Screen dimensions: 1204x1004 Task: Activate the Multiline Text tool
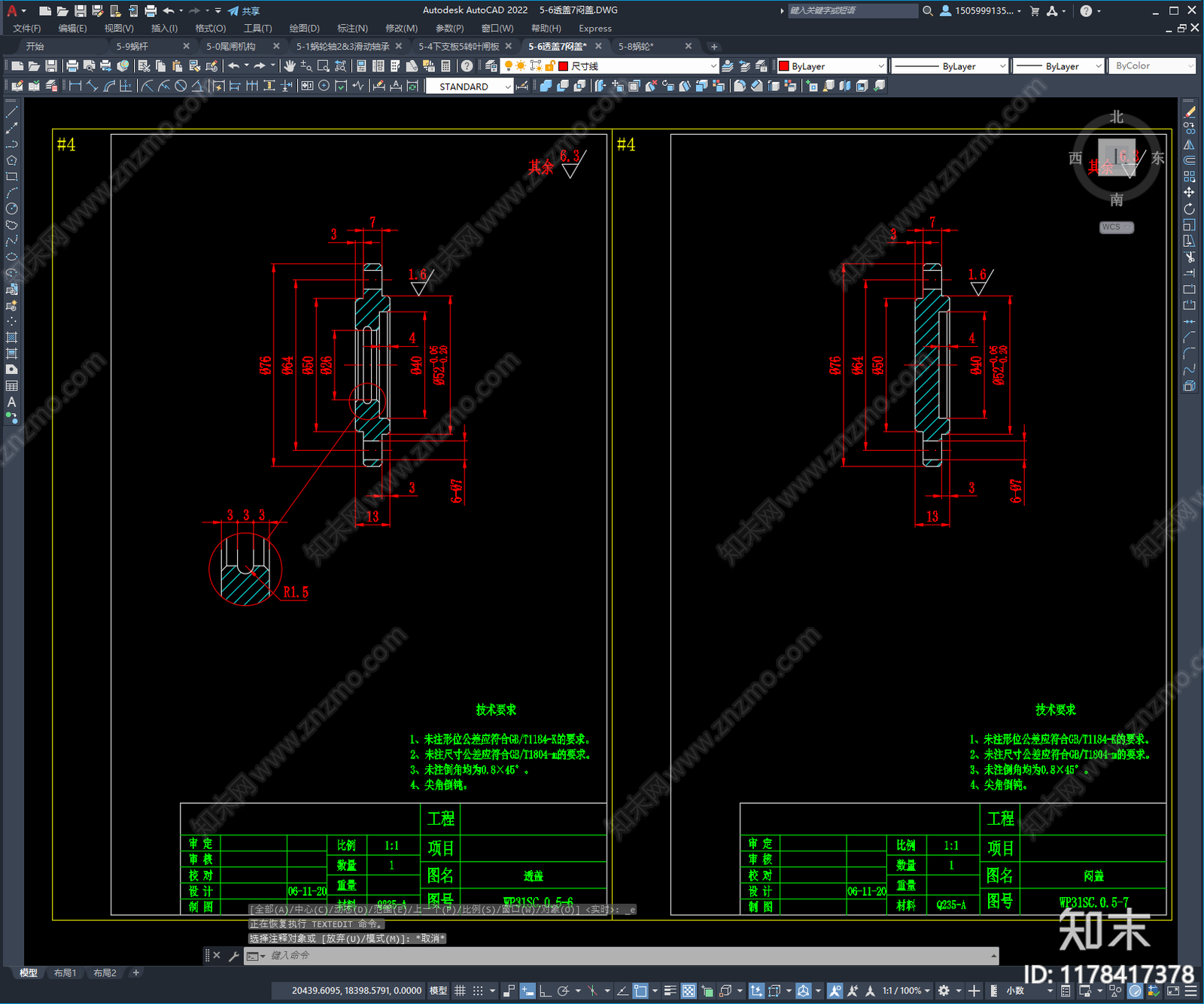pos(11,402)
